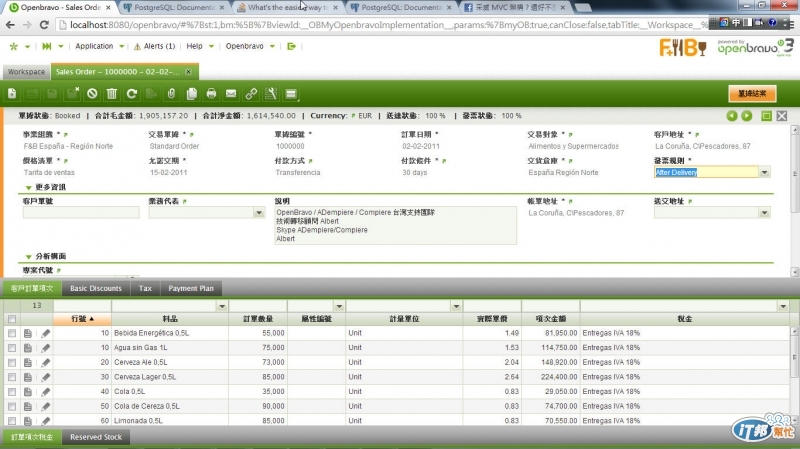Tick checkbox for Cola 0,5L row
This screenshot has width=800, height=449.
(12, 392)
